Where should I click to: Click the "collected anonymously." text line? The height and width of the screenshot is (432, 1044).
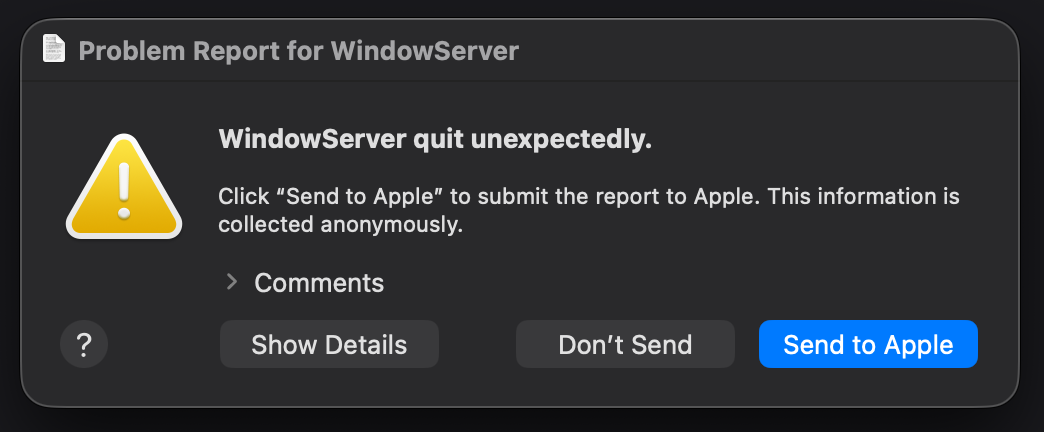click(x=340, y=225)
